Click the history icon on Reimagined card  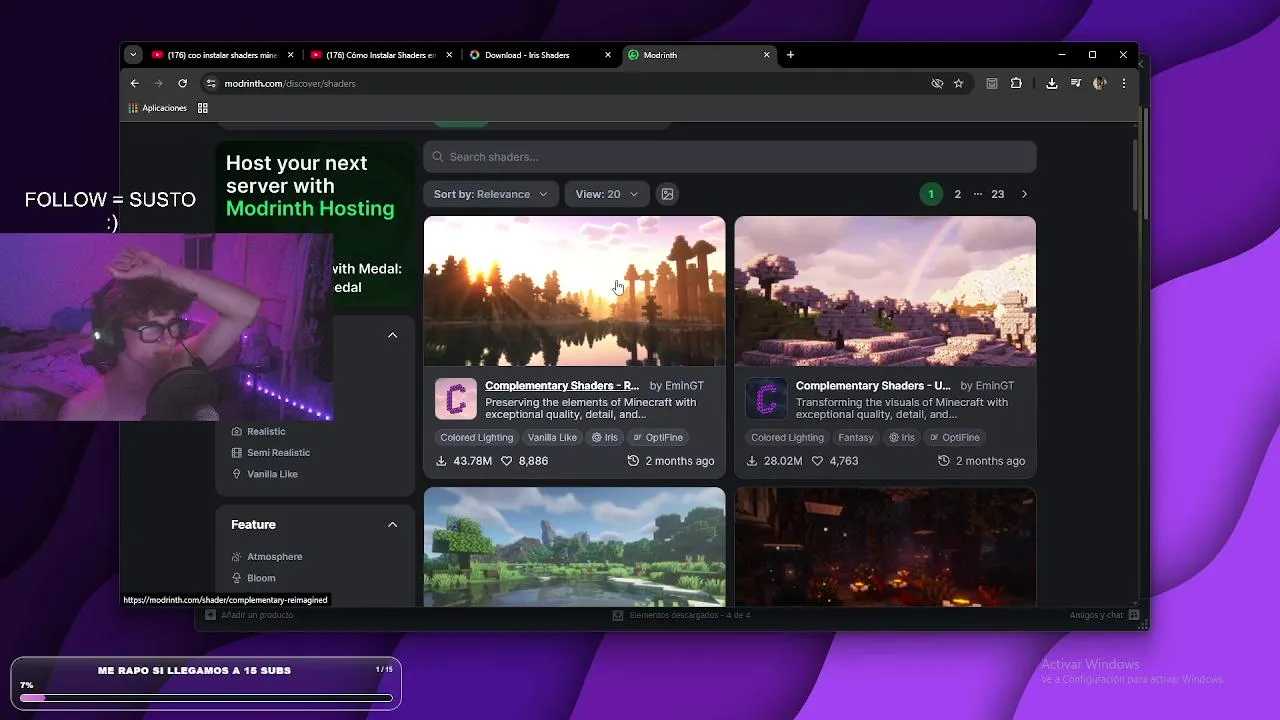tap(633, 461)
